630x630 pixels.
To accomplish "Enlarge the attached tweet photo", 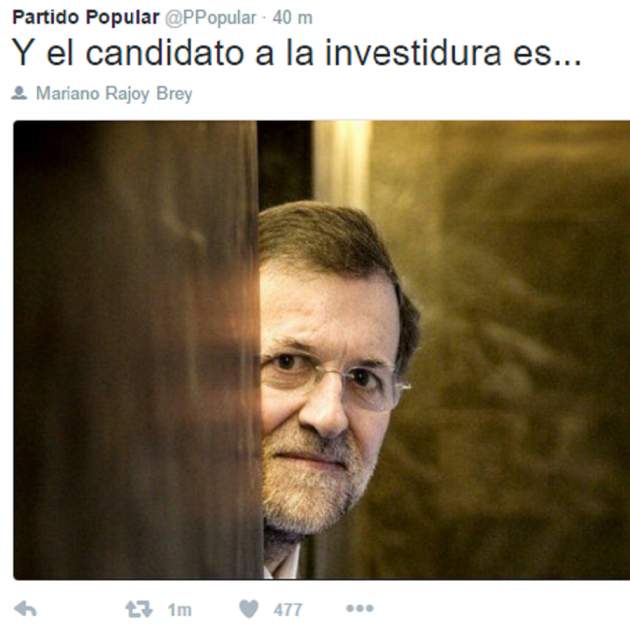I will pyautogui.click(x=321, y=350).
